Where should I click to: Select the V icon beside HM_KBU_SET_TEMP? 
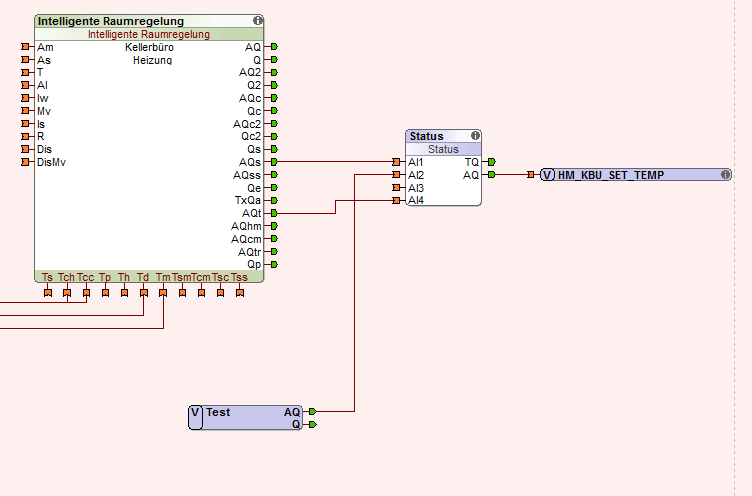pos(547,175)
